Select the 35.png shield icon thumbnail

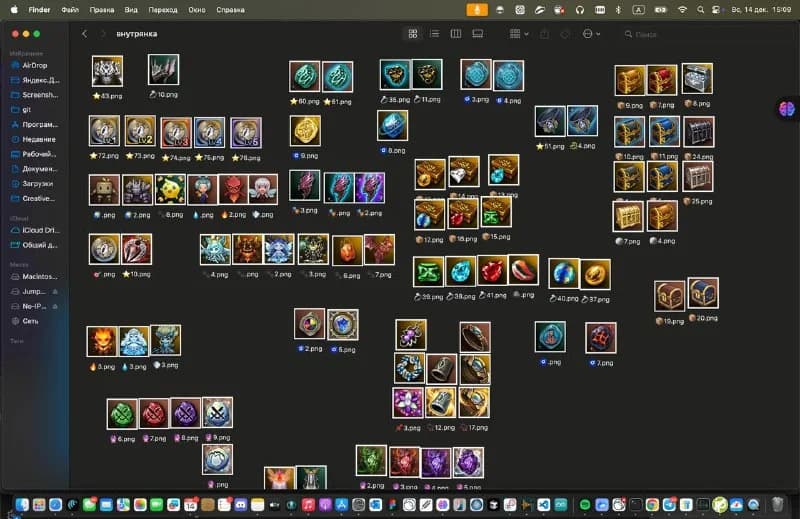pos(395,75)
